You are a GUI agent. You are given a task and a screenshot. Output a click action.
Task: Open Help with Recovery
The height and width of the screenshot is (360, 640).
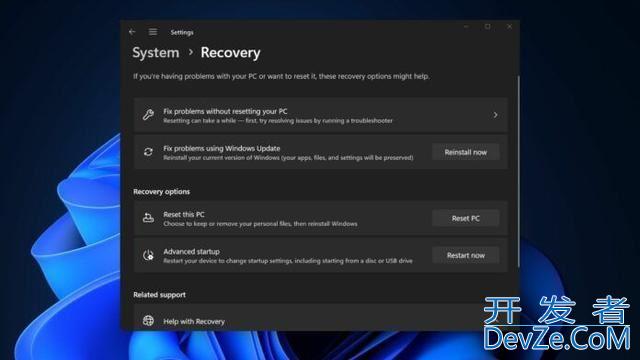point(320,317)
